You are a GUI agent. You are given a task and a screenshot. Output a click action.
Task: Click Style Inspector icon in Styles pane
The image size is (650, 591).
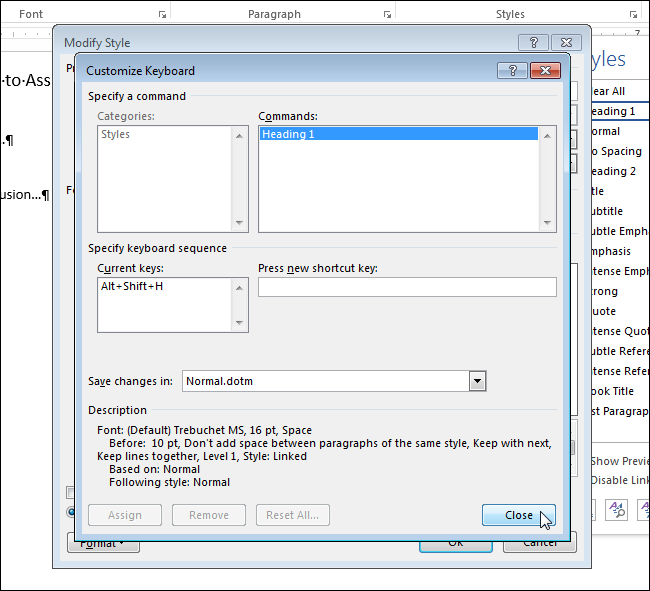click(x=616, y=509)
